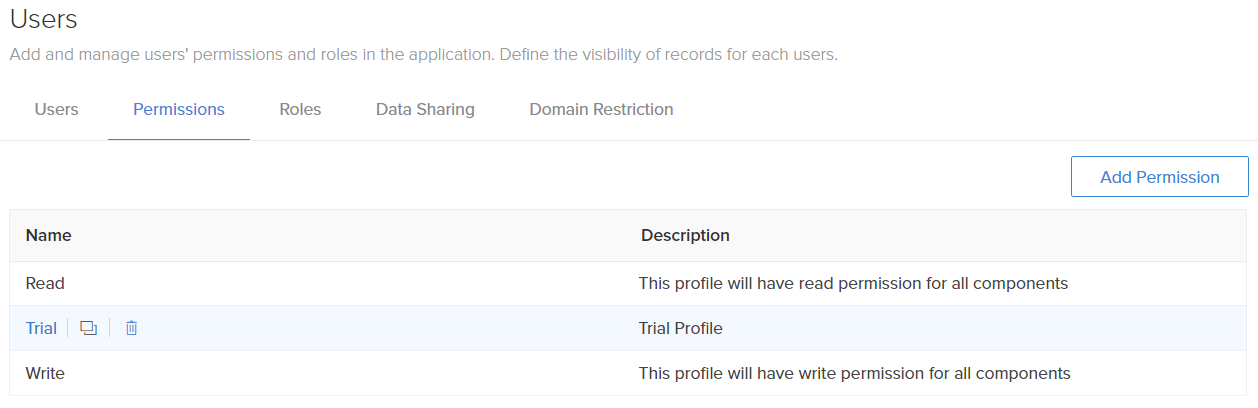
Task: Open the Users tab
Action: 56,109
